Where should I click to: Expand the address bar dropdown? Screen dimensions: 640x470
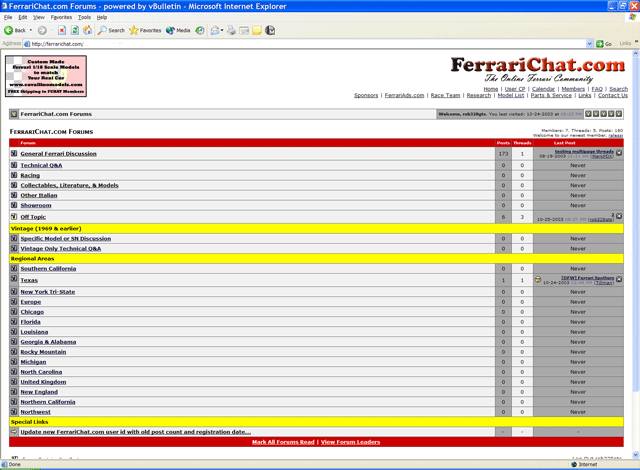pyautogui.click(x=589, y=44)
